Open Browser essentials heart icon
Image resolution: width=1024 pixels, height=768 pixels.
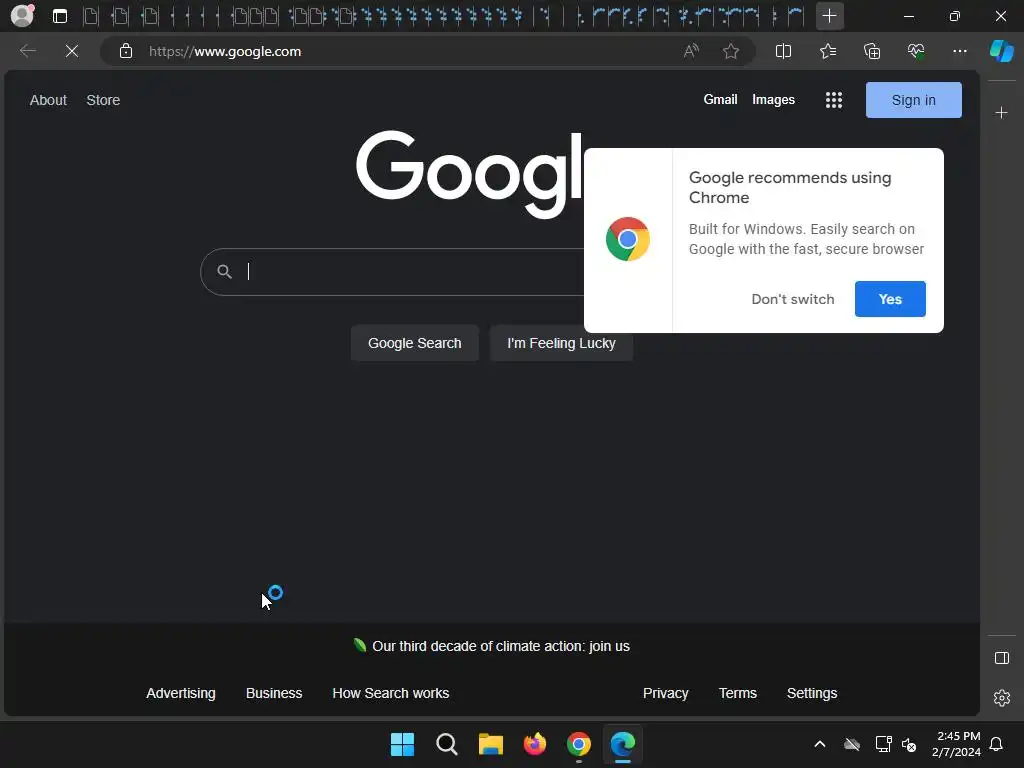click(x=916, y=51)
